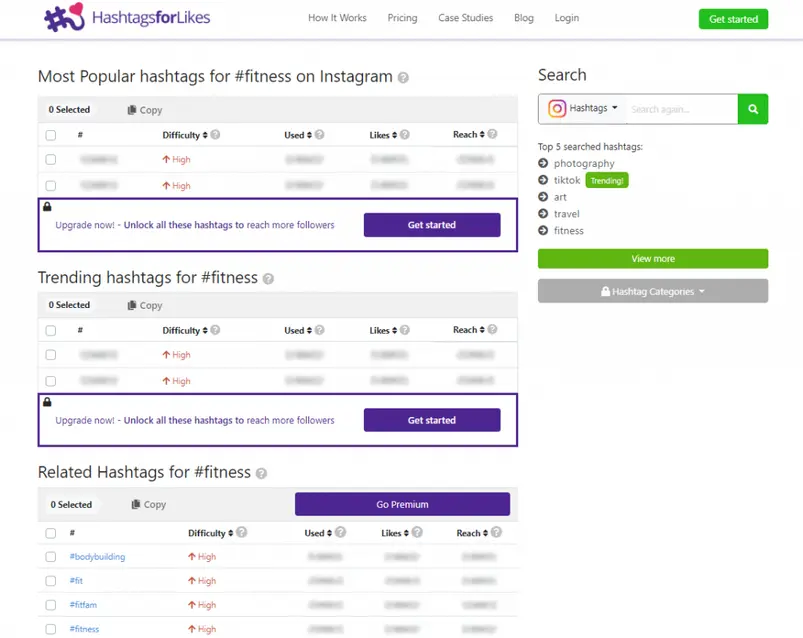Sort Related Hashtags by Difficulty column
The height and width of the screenshot is (638, 803).
[211, 533]
